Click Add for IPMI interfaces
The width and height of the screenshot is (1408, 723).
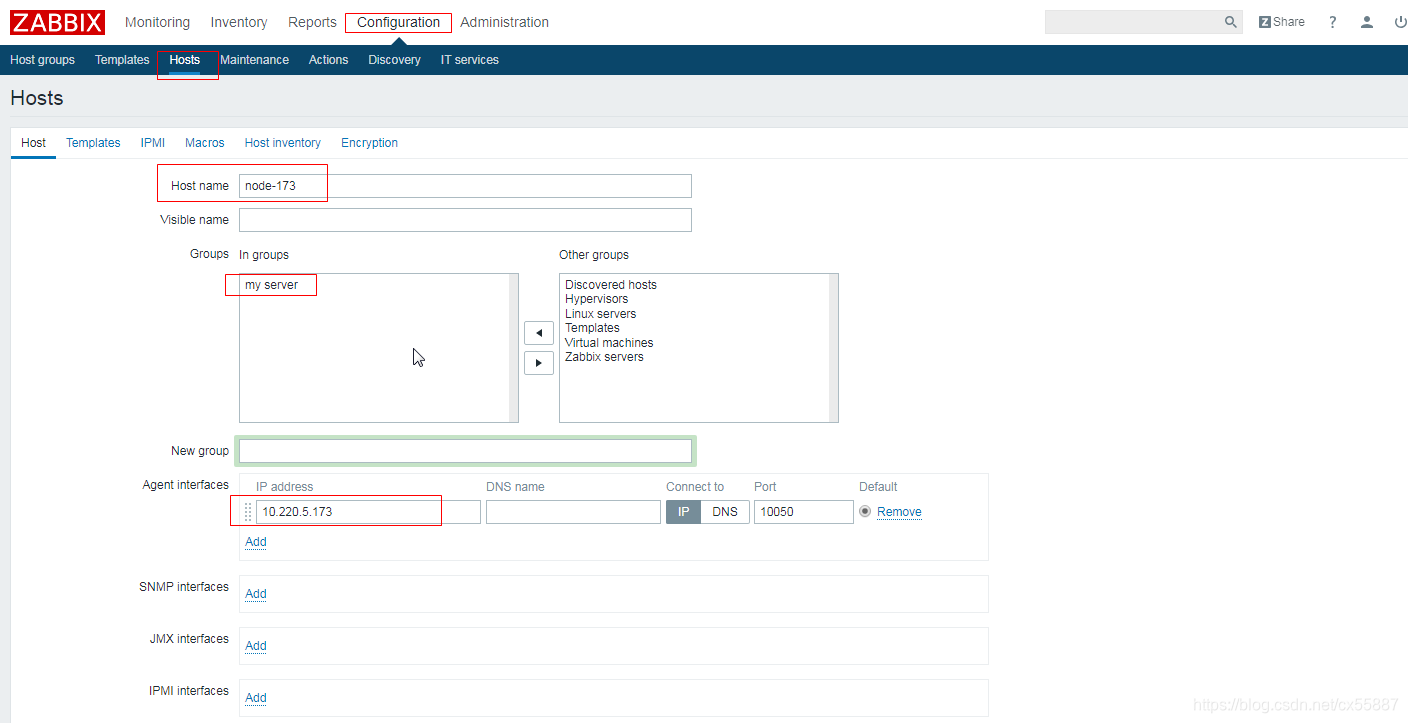tap(256, 698)
